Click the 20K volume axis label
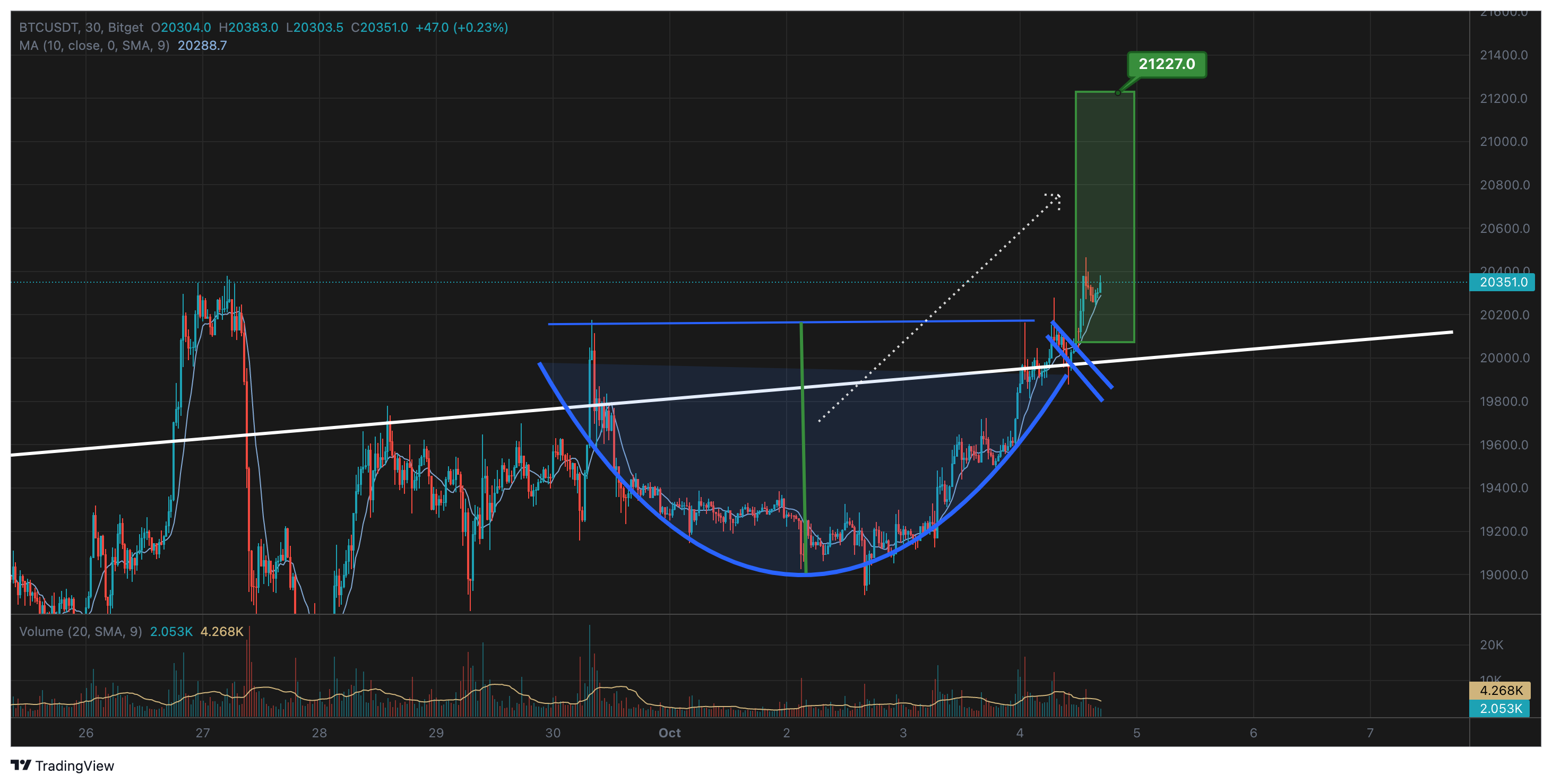 click(x=1491, y=645)
